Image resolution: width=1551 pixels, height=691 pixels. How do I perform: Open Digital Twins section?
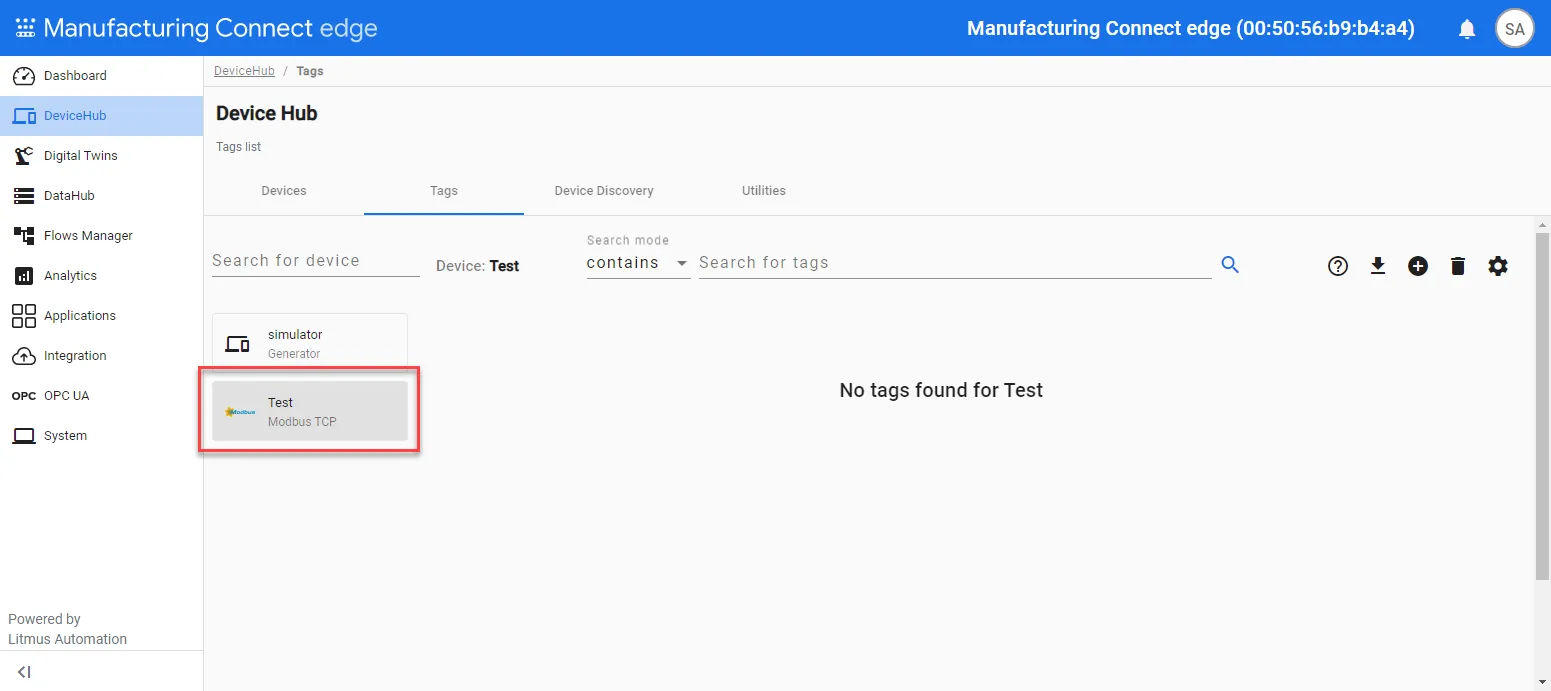[x=101, y=156]
